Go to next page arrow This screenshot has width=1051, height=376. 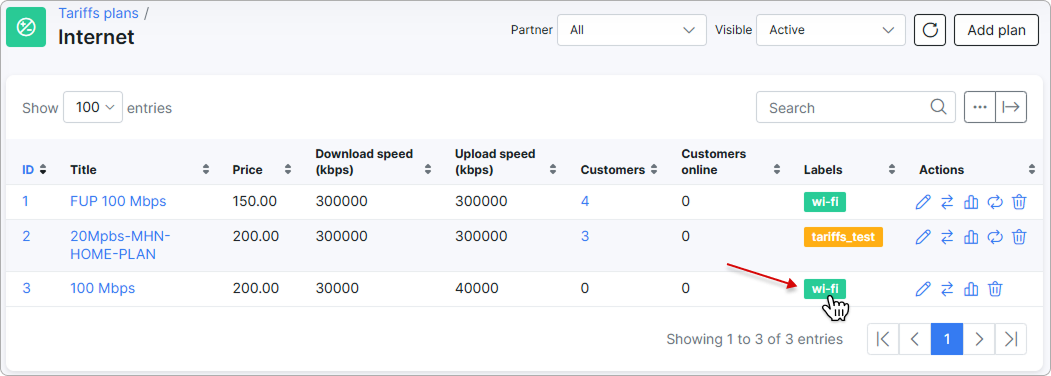pos(979,339)
